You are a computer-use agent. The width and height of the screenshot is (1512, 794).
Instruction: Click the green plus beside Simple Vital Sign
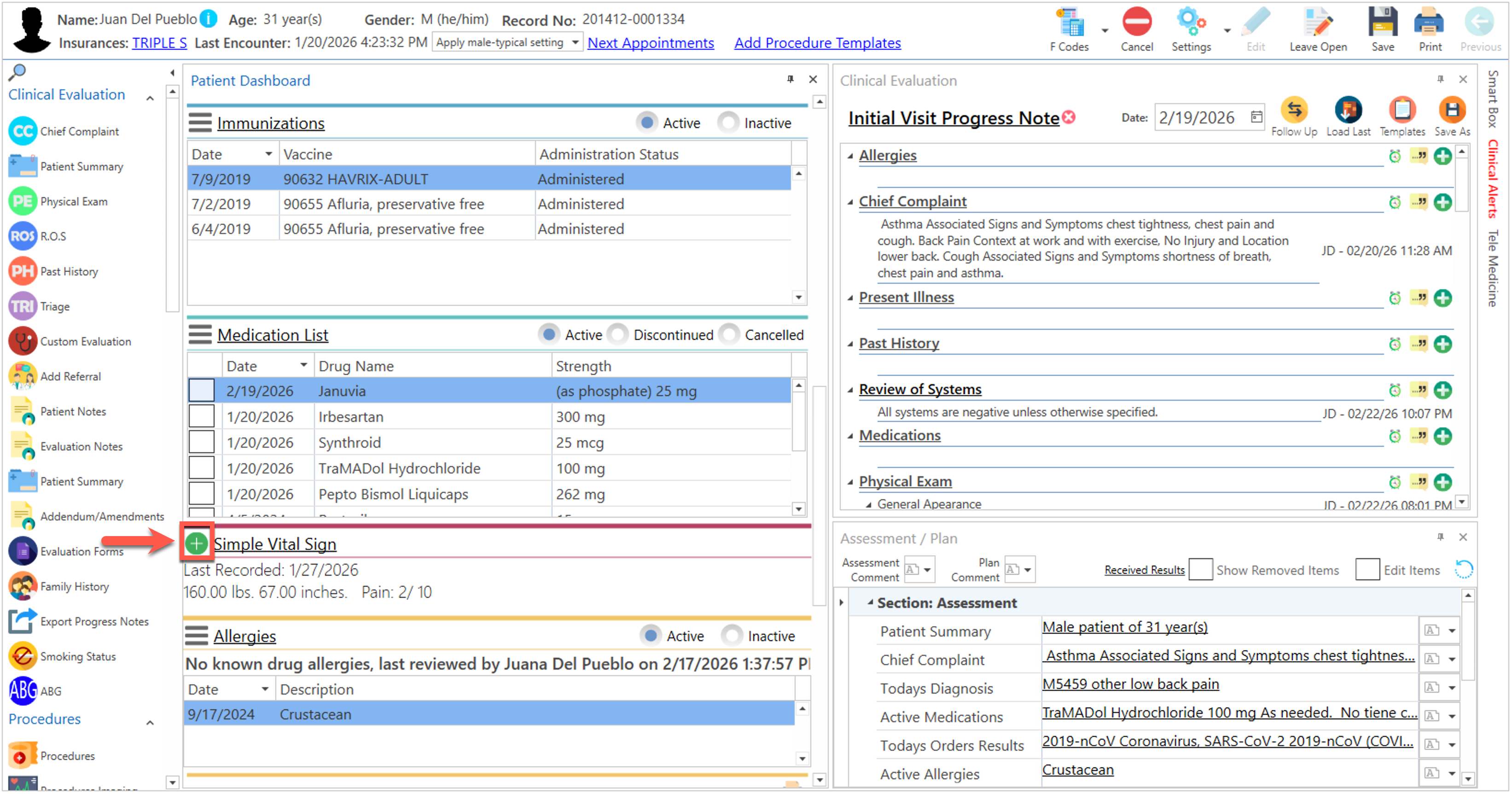197,543
